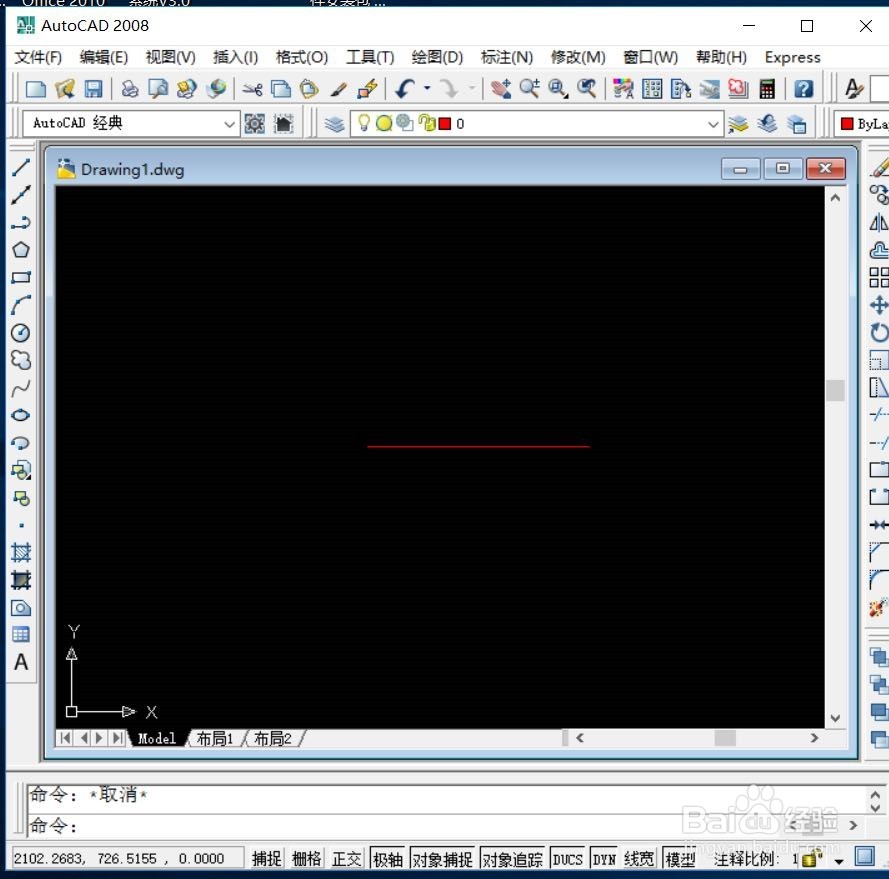Select the Polyline tool

coord(21,222)
